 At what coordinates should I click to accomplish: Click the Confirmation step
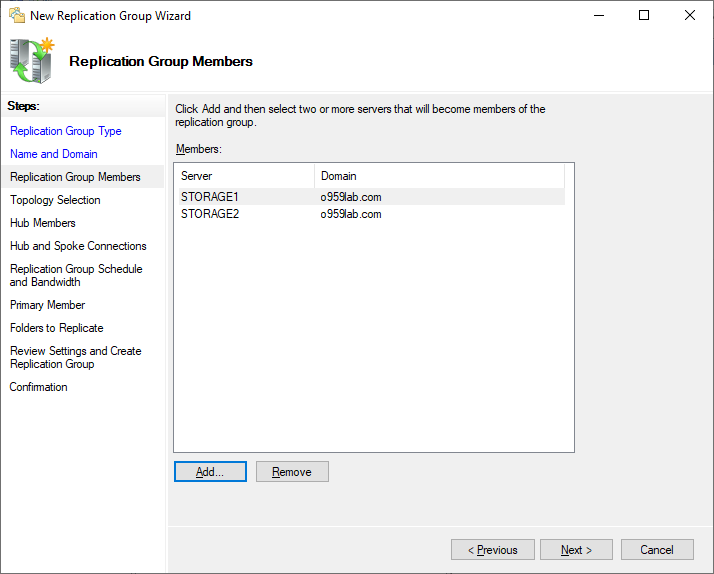(39, 387)
